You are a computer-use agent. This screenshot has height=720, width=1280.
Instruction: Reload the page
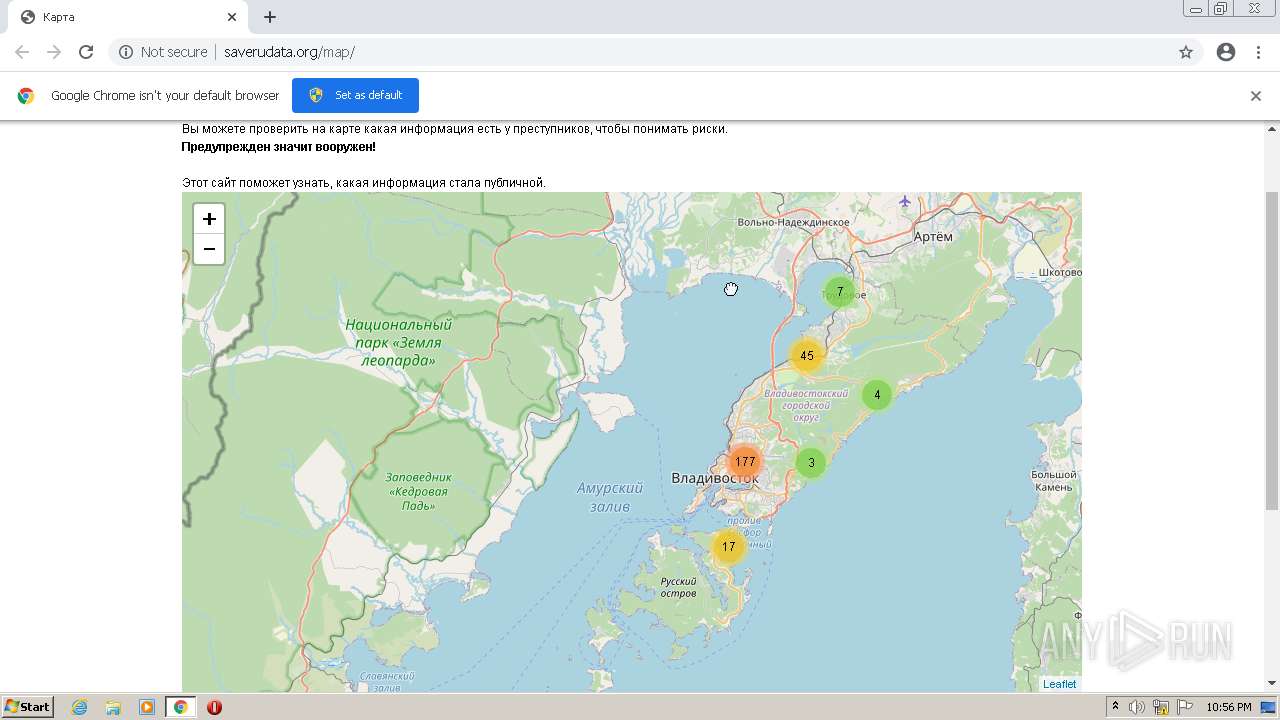pyautogui.click(x=86, y=52)
